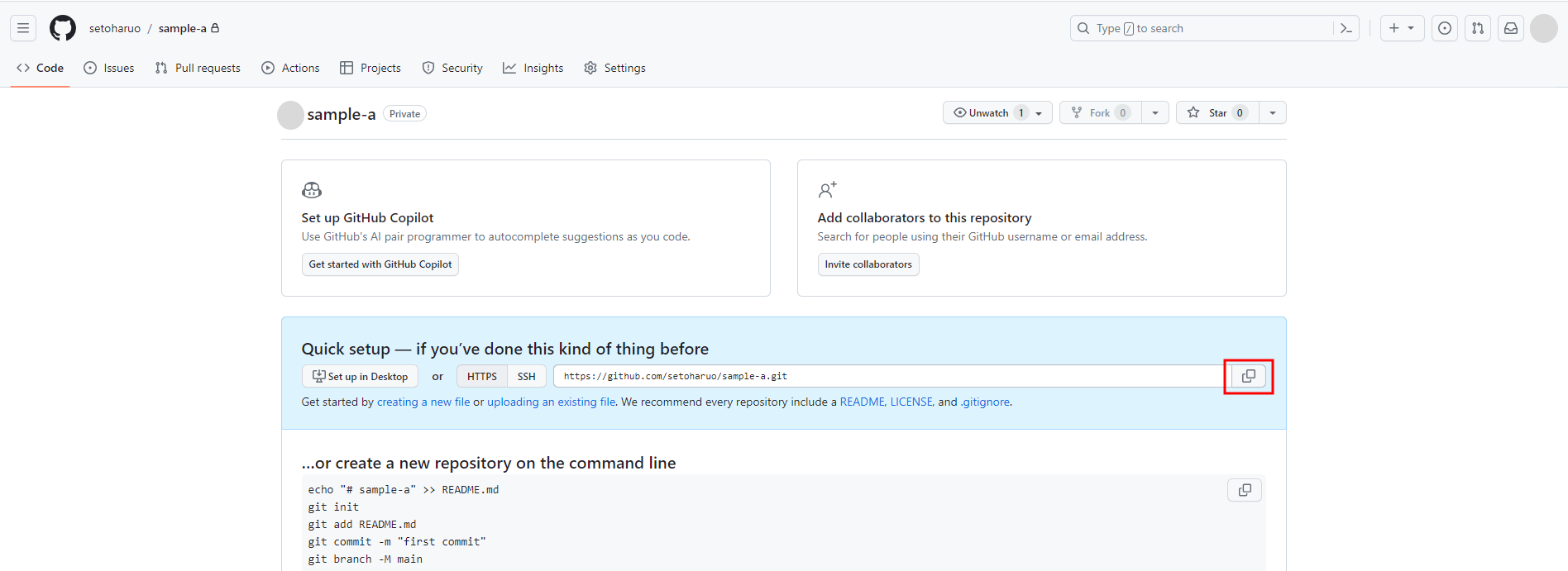Open the Security tab
1568x571 pixels.
tap(452, 68)
